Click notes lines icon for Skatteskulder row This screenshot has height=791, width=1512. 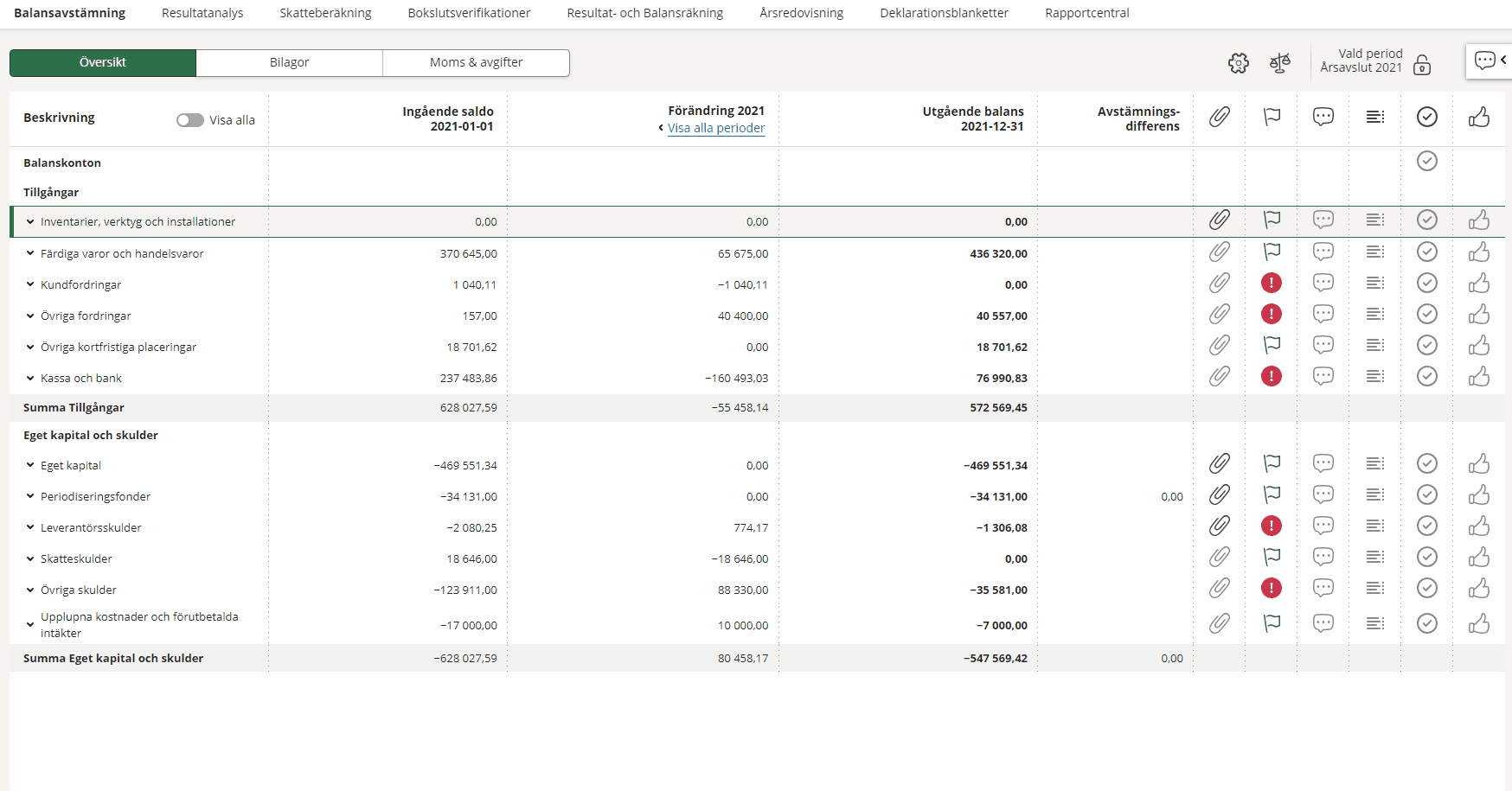pyautogui.click(x=1374, y=558)
